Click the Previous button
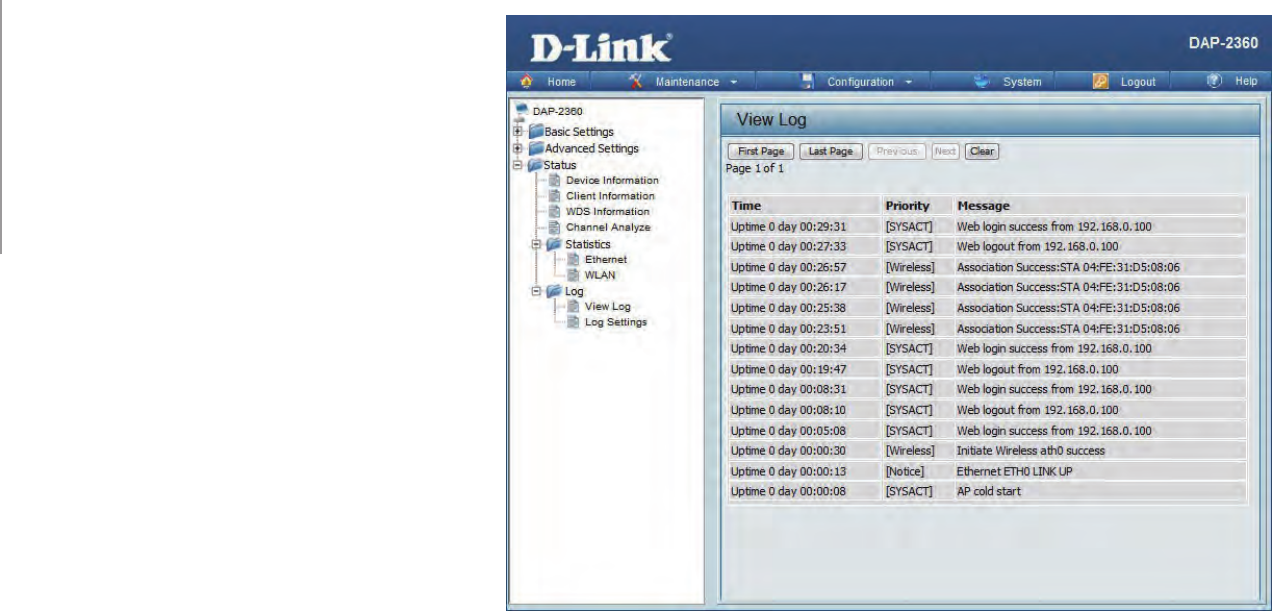1272x611 pixels. (x=897, y=151)
